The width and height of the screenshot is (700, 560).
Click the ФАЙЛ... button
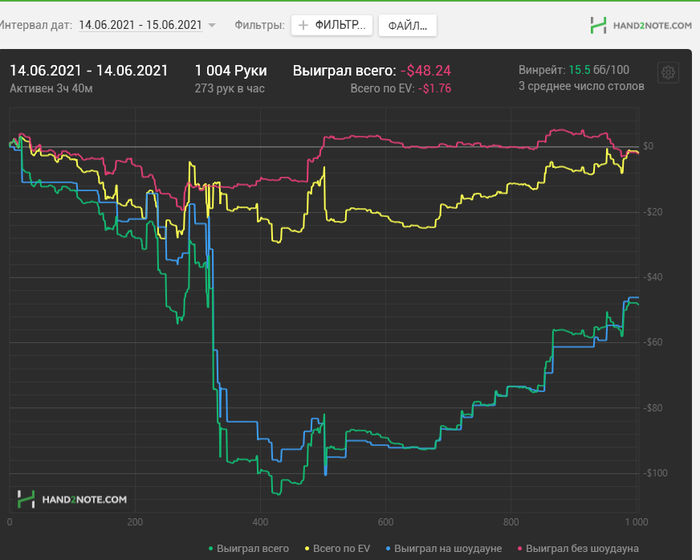click(407, 25)
